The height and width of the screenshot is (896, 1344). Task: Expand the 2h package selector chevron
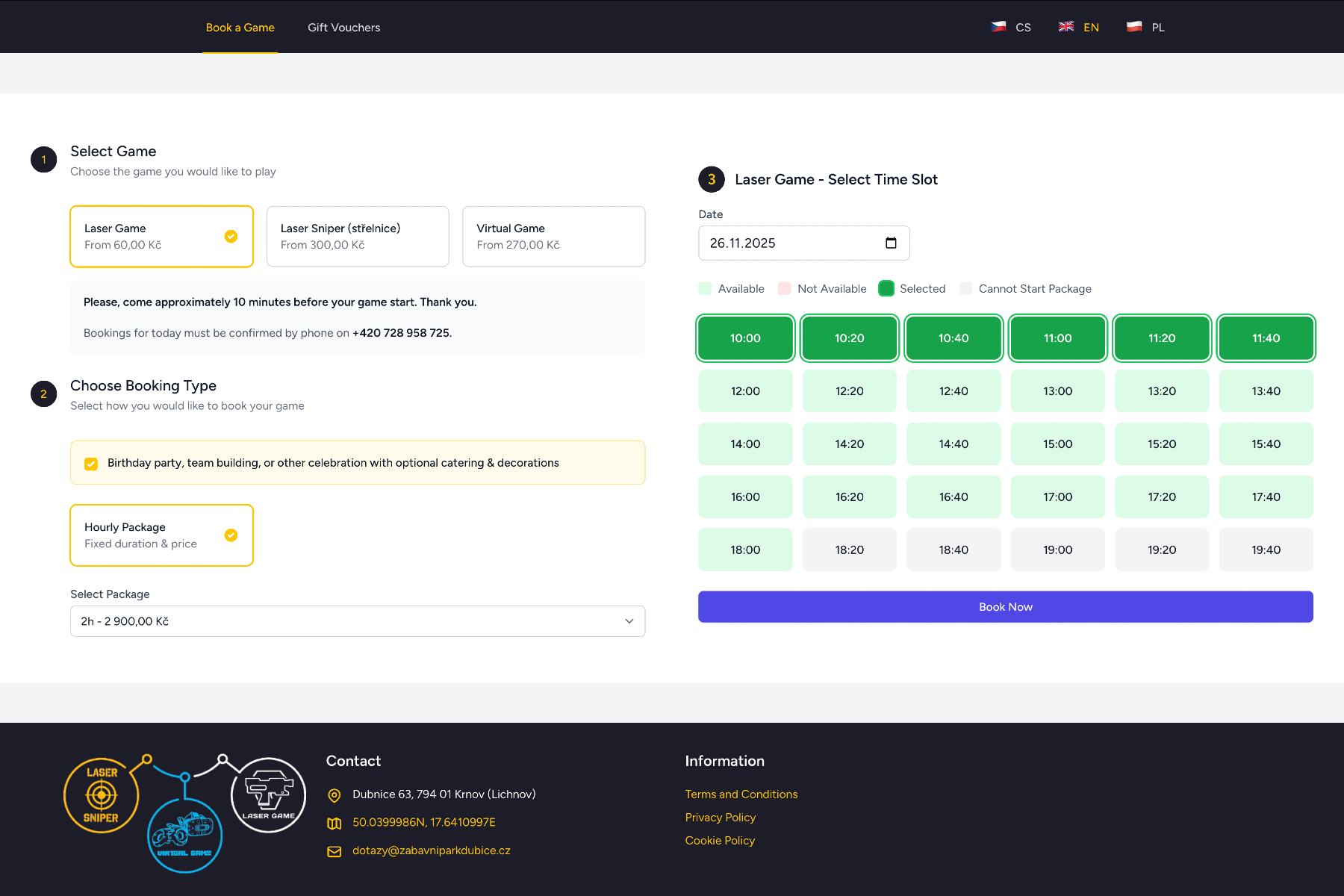coord(629,621)
